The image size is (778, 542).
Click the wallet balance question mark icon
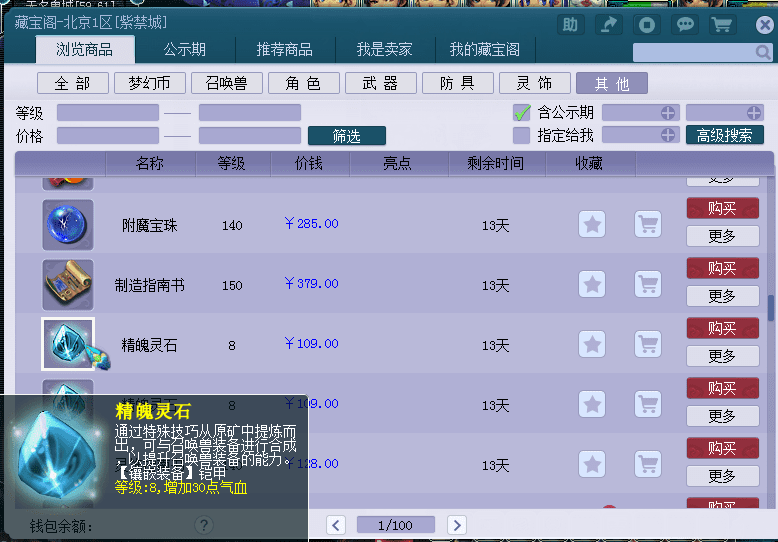[x=203, y=525]
